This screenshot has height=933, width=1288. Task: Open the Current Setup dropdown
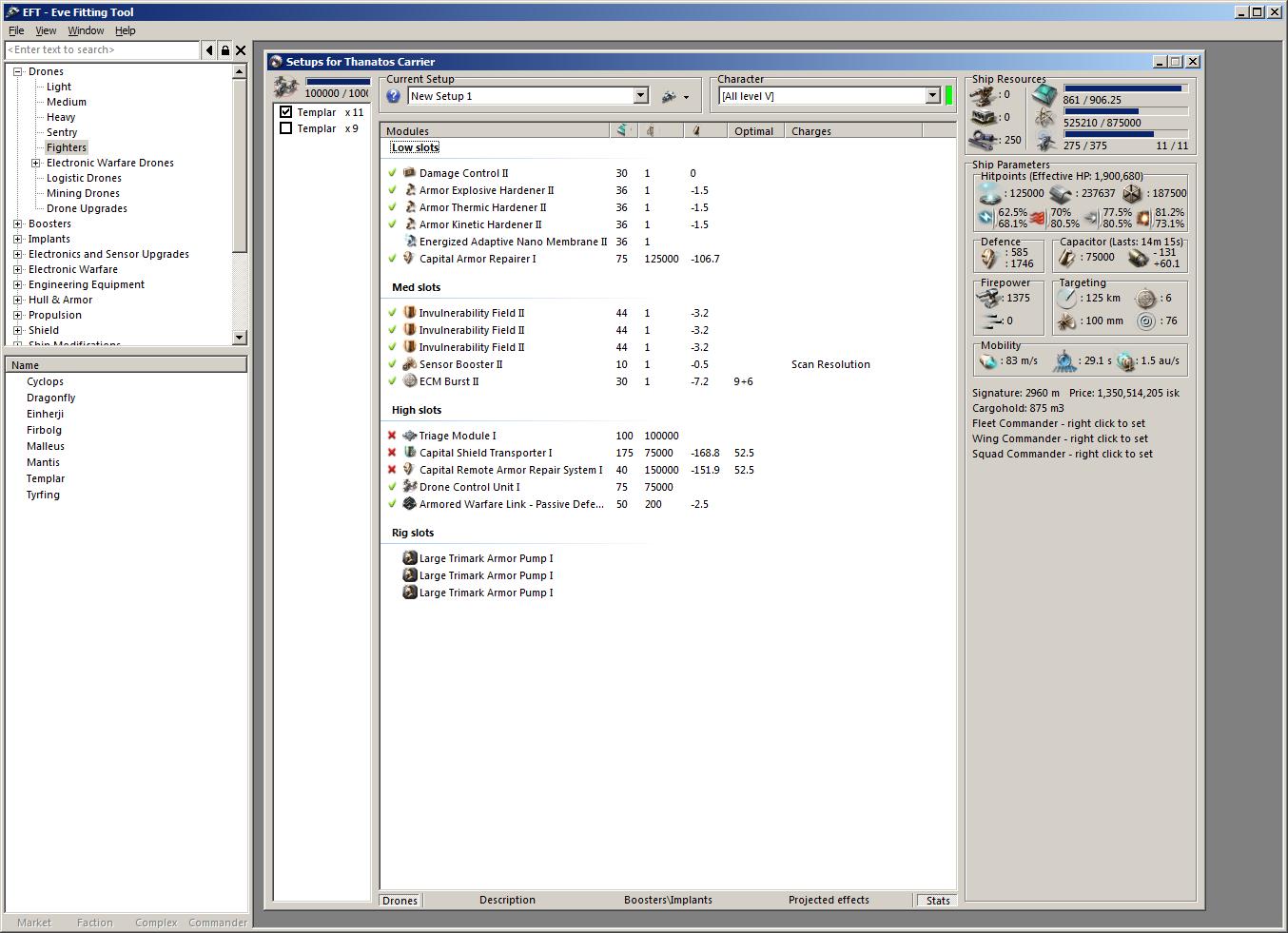[640, 96]
